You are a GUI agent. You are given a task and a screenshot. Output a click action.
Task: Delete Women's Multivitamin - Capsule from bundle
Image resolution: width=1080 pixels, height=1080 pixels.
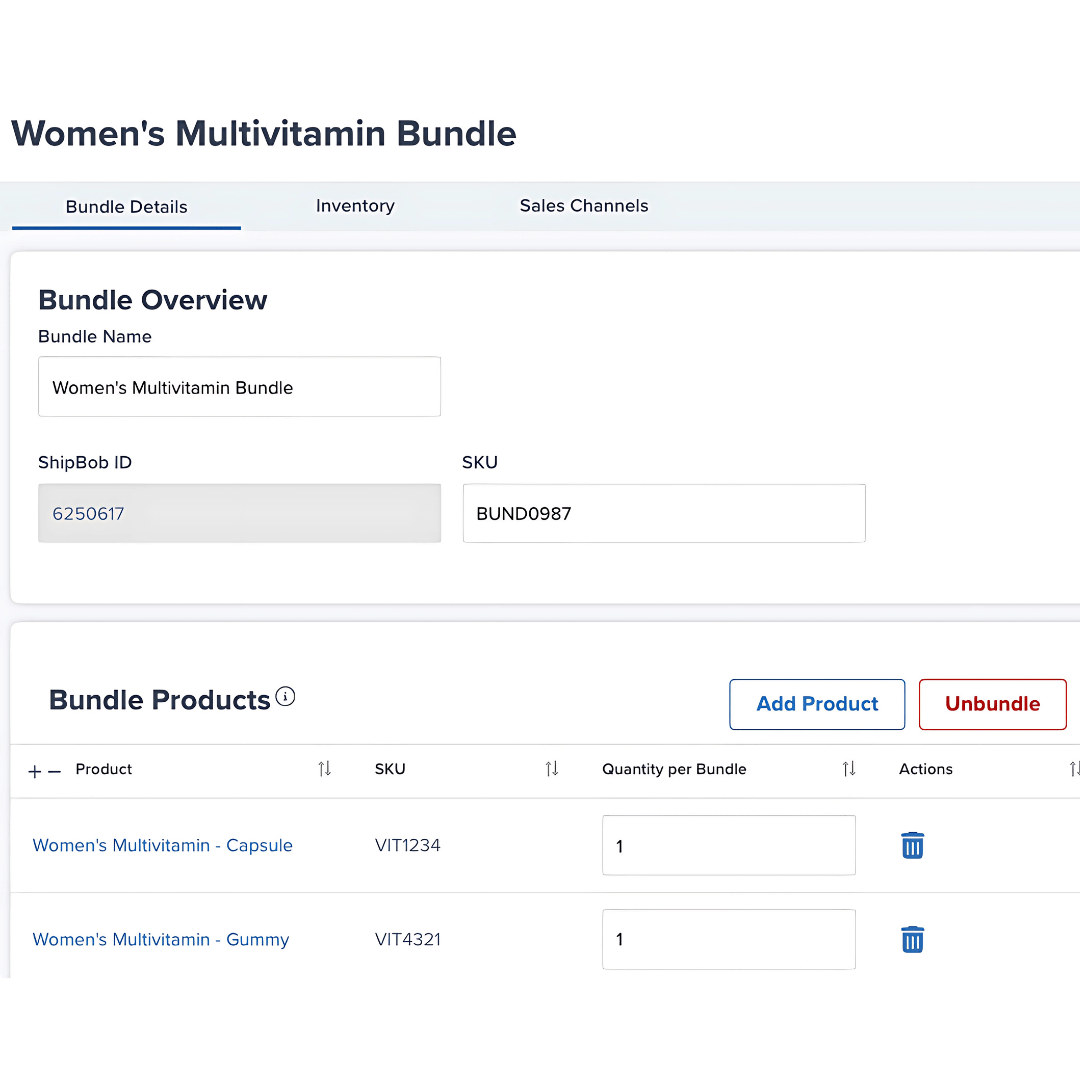point(912,845)
